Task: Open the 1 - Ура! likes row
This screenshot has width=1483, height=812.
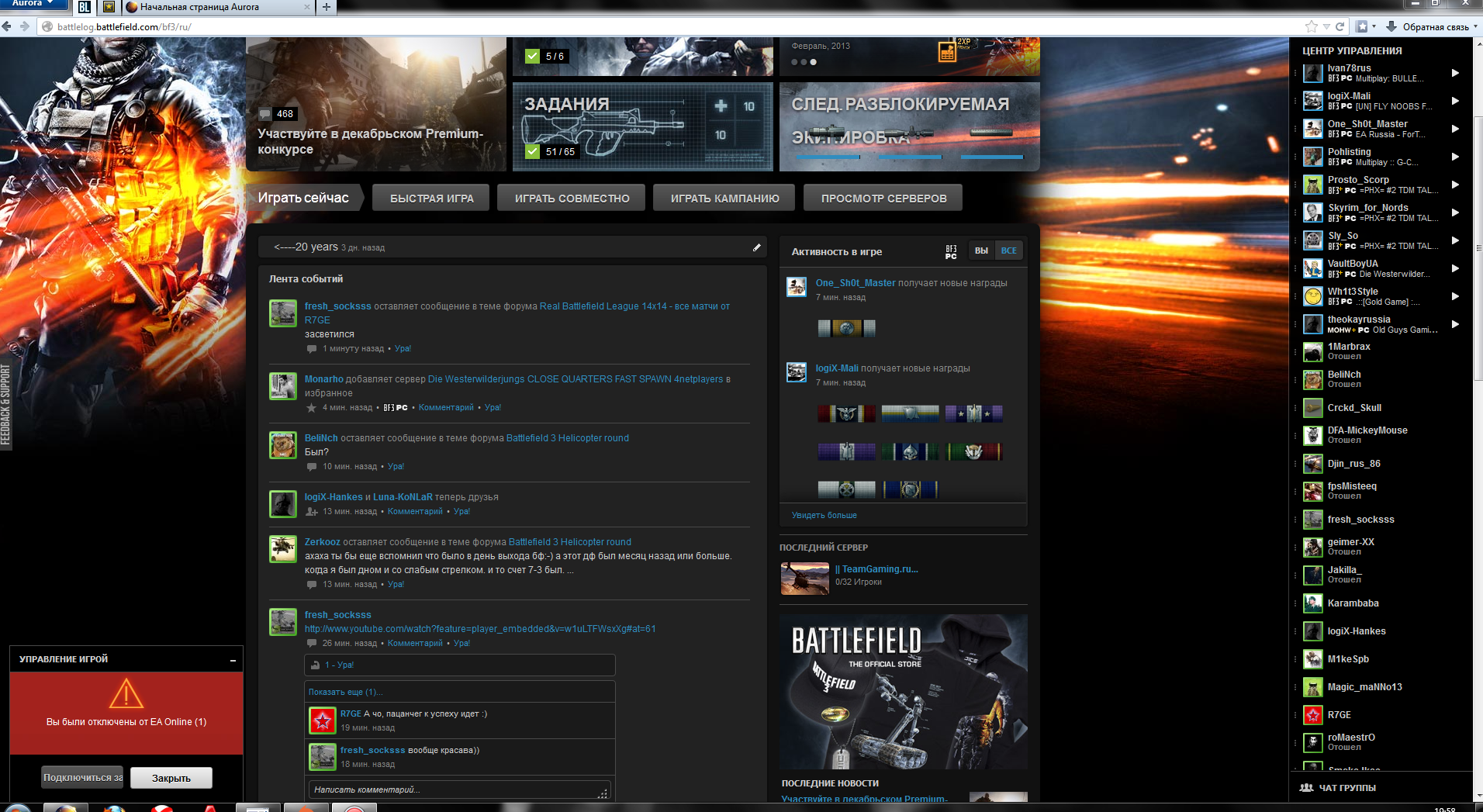Action: [459, 665]
